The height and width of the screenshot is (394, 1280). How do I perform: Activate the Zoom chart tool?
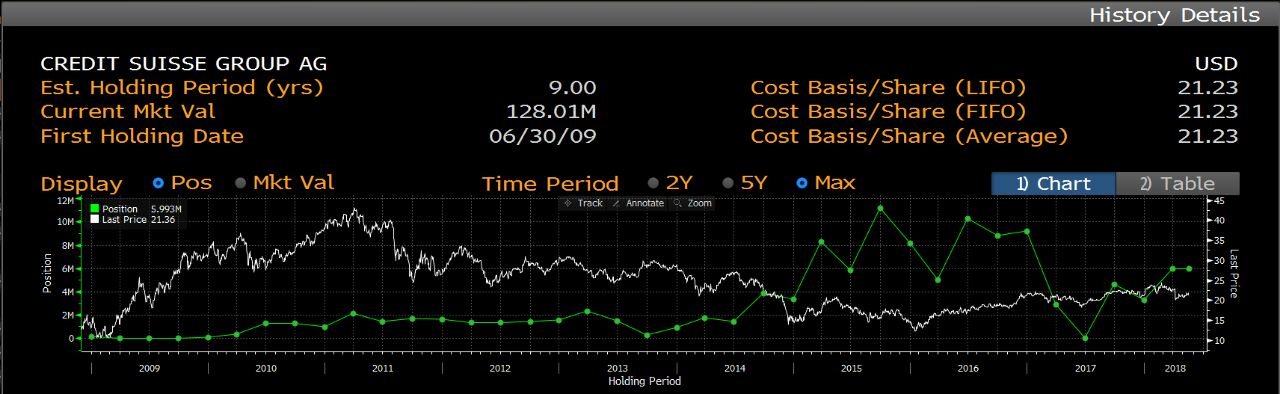pyautogui.click(x=692, y=203)
